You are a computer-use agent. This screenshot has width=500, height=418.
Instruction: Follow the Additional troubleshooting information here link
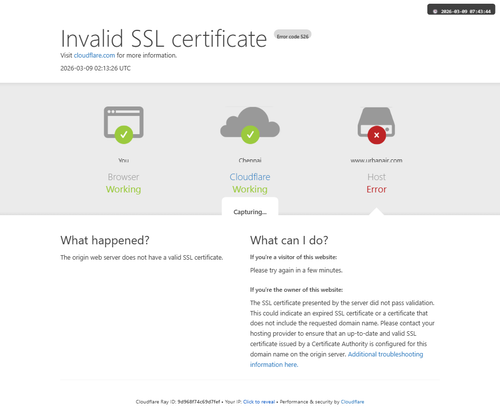tap(336, 359)
